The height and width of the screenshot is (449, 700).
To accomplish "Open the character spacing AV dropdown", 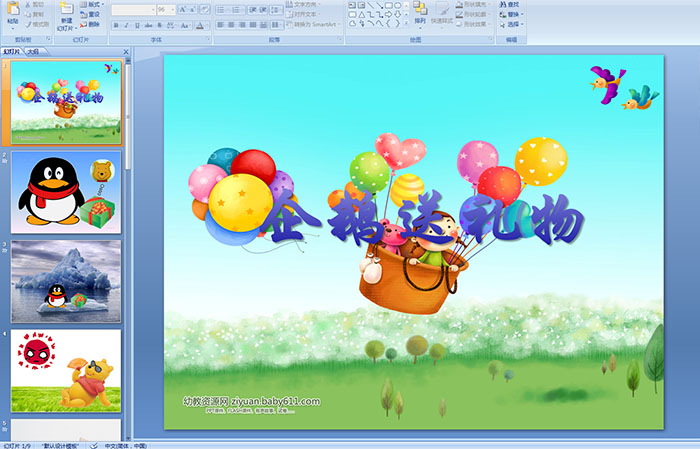I will pyautogui.click(x=172, y=25).
